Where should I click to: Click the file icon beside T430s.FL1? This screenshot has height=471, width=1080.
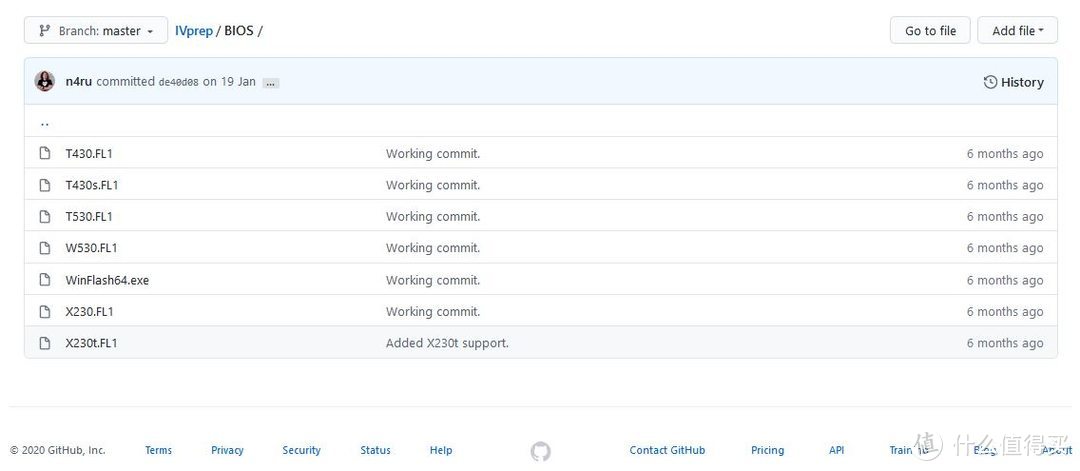point(45,185)
